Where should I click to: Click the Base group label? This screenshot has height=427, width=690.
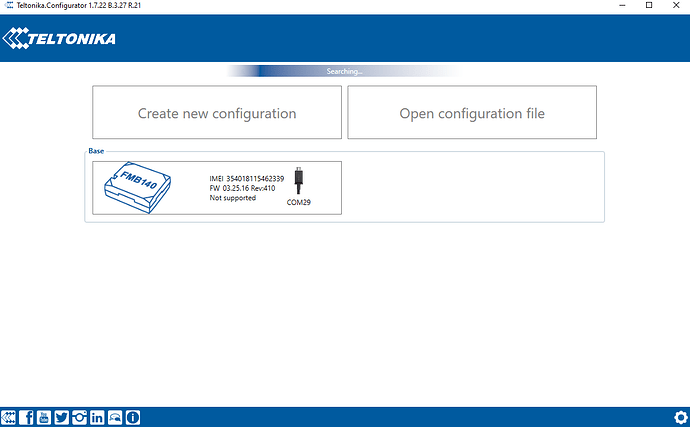click(x=96, y=151)
